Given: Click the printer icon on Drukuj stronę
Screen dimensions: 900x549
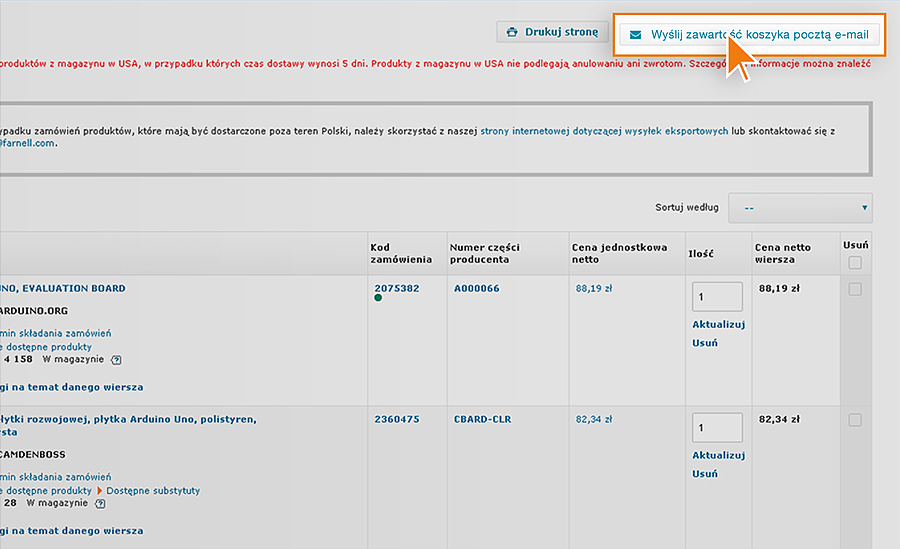Looking at the screenshot, I should (x=512, y=32).
